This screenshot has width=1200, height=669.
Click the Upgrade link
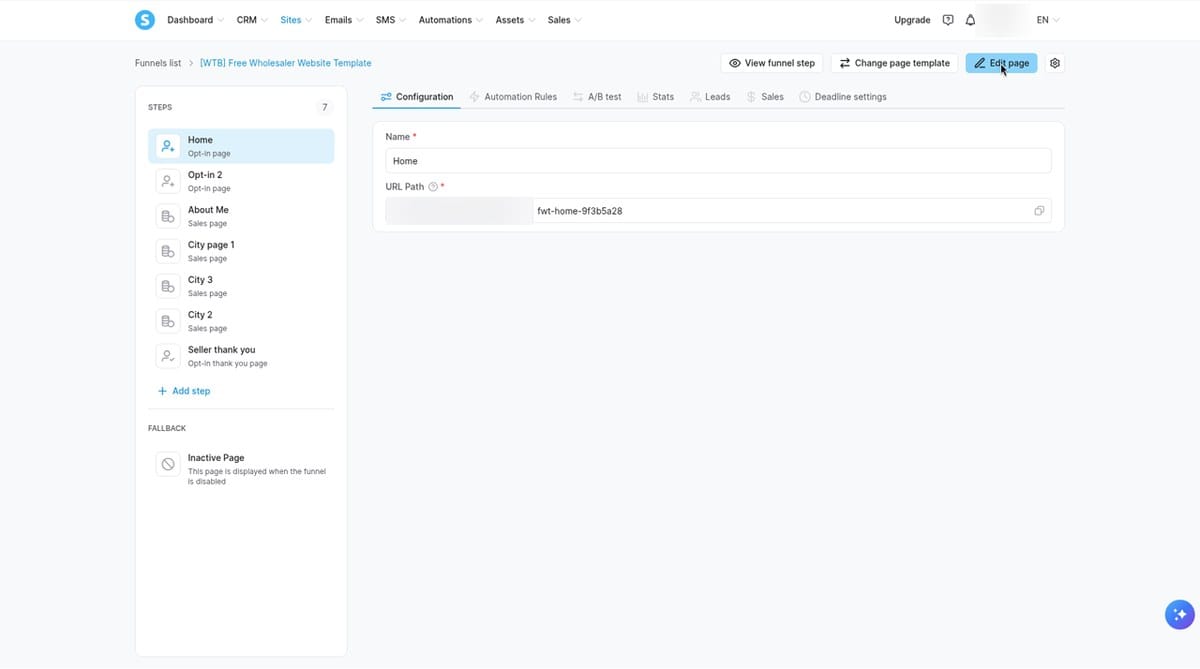click(912, 20)
